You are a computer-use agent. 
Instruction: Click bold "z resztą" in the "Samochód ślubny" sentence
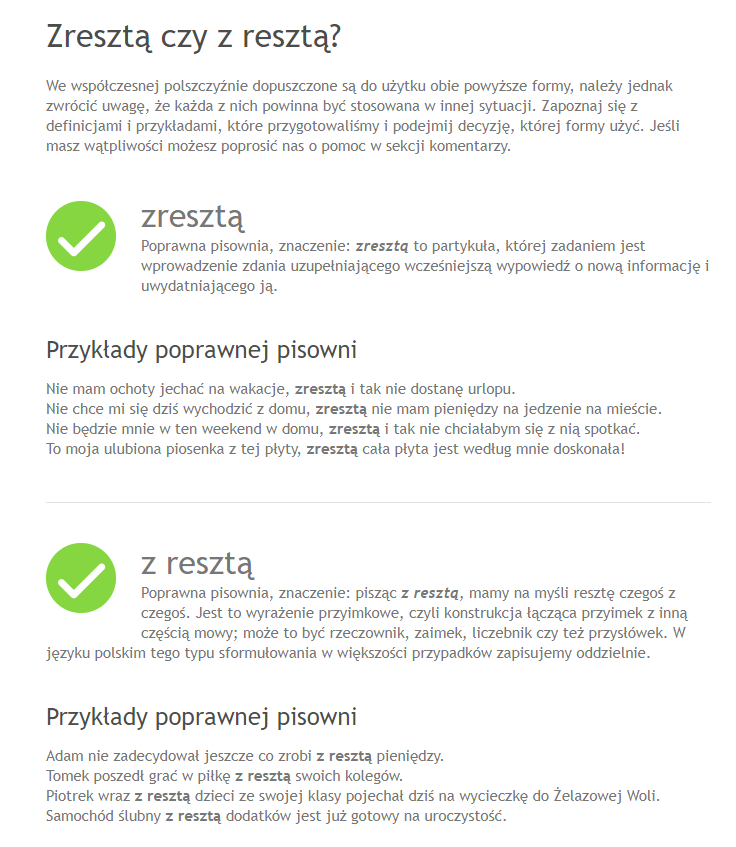click(x=193, y=816)
